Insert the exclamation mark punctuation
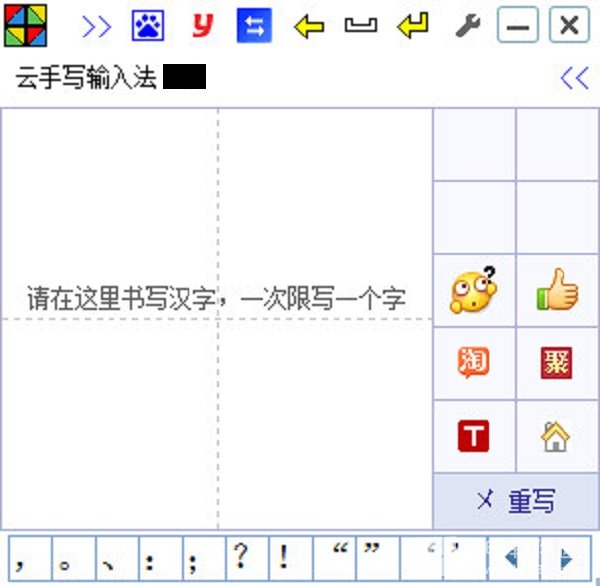 pyautogui.click(x=291, y=558)
